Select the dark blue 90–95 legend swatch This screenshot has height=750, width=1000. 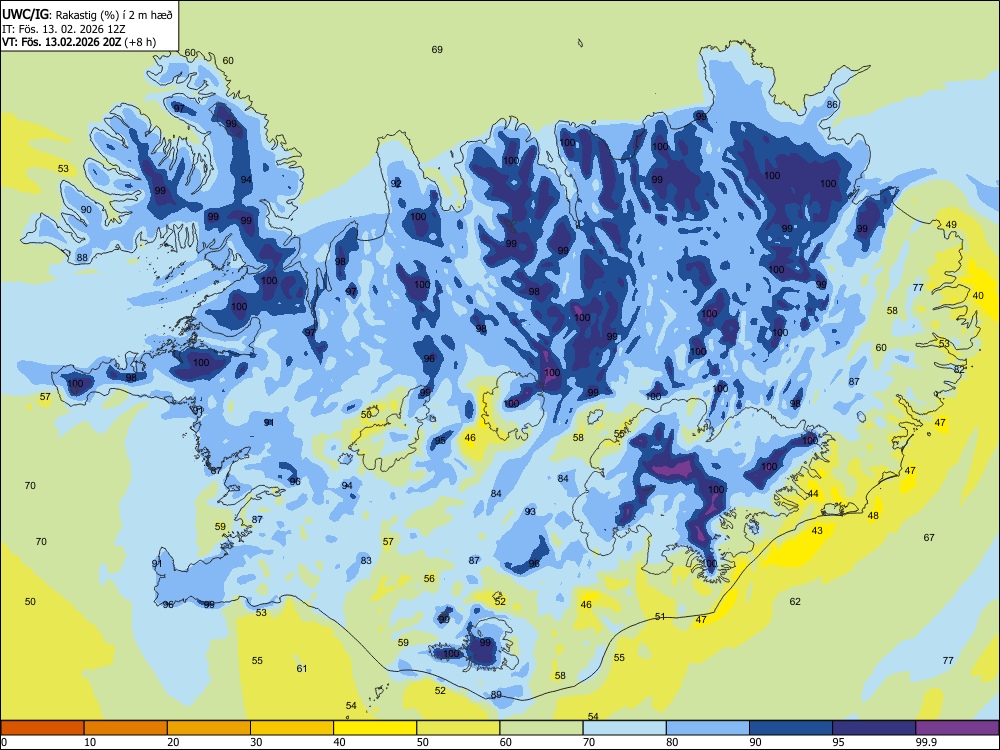pyautogui.click(x=791, y=728)
